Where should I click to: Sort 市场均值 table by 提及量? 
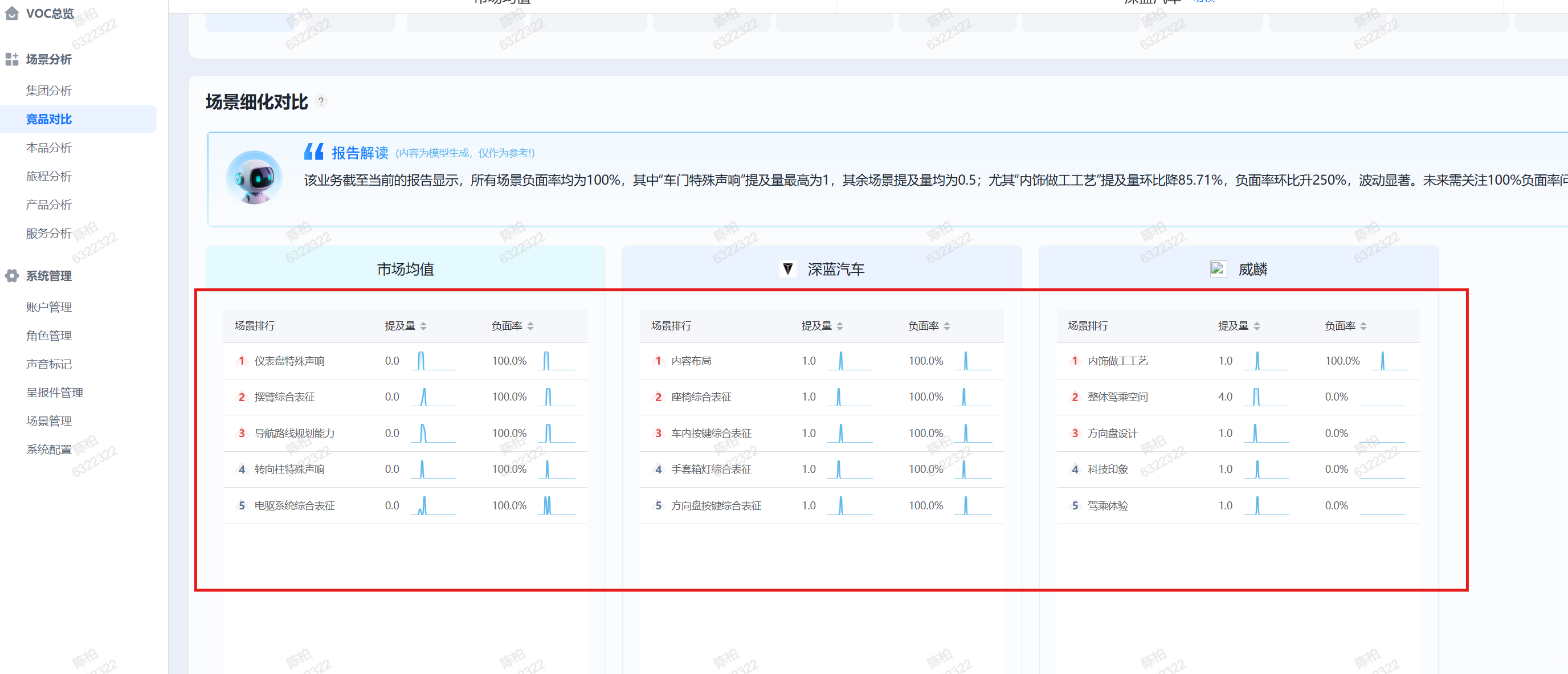point(423,326)
